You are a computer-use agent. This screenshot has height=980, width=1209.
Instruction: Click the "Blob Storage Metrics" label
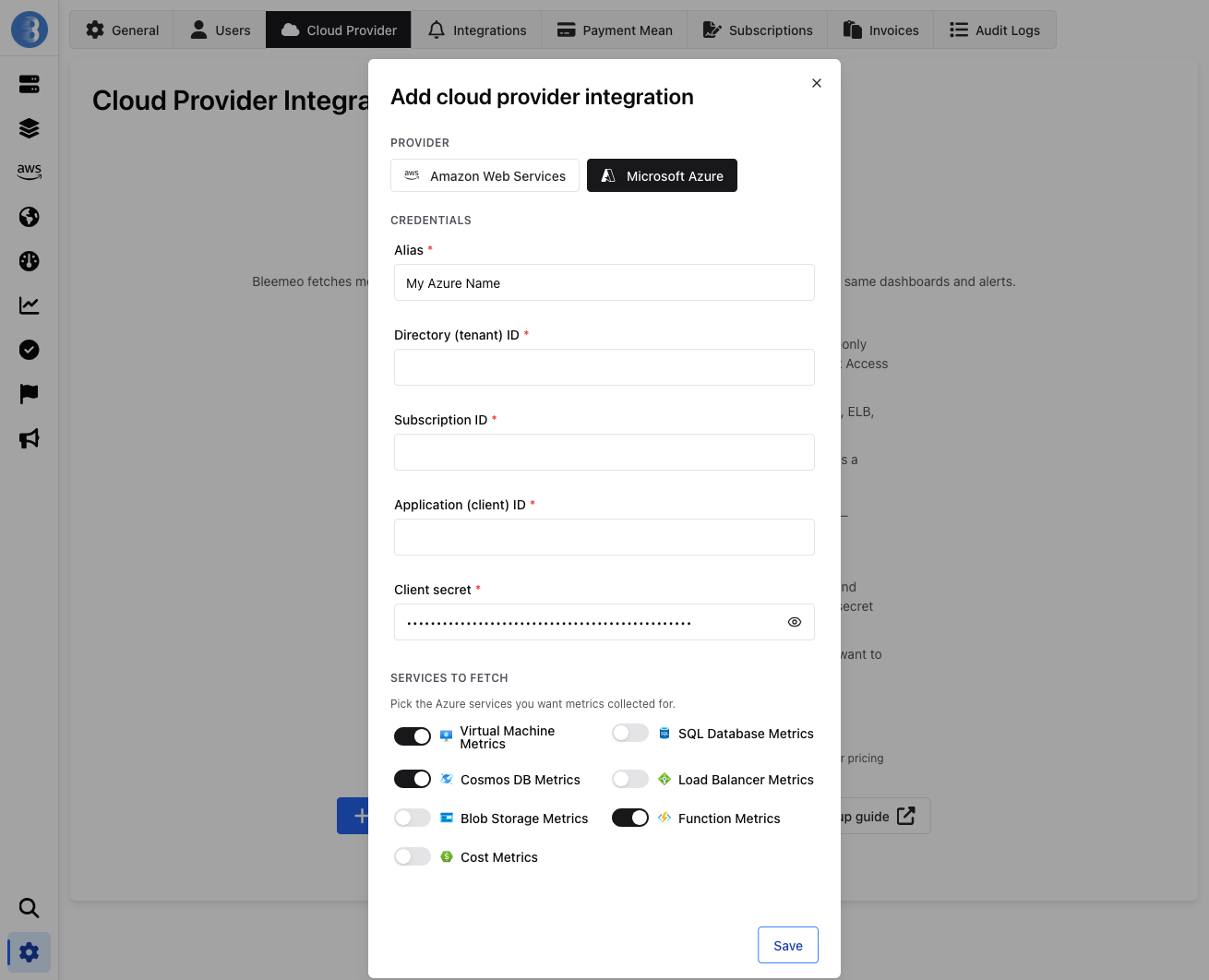[x=524, y=819]
